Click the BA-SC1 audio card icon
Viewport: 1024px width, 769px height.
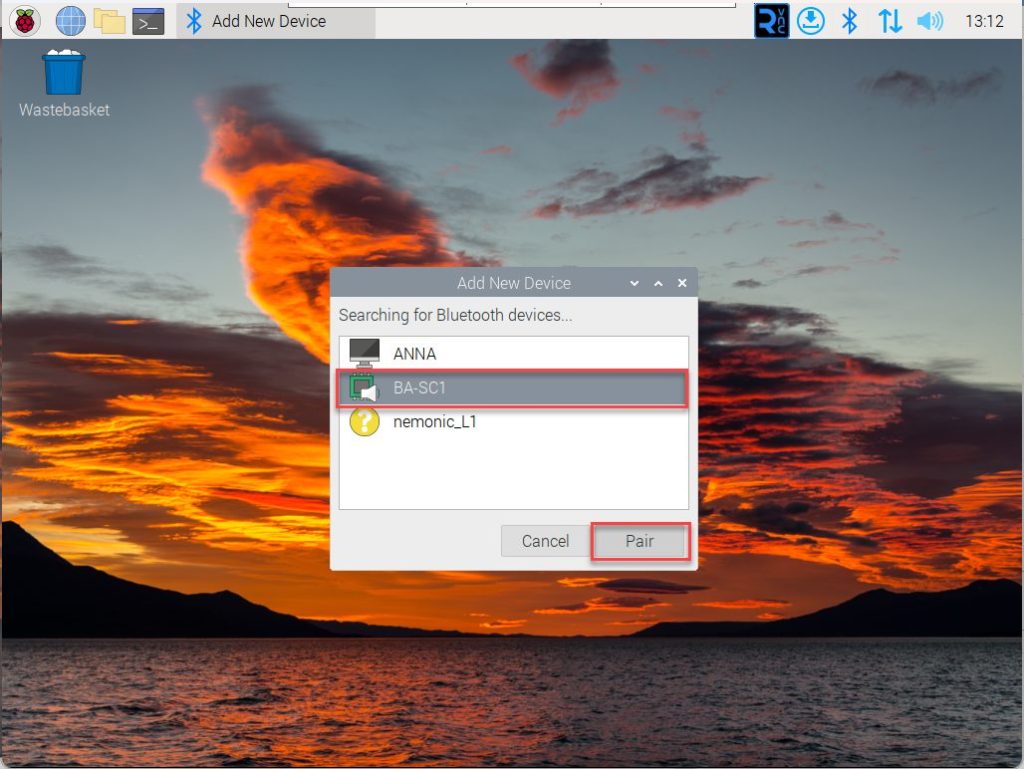click(364, 388)
